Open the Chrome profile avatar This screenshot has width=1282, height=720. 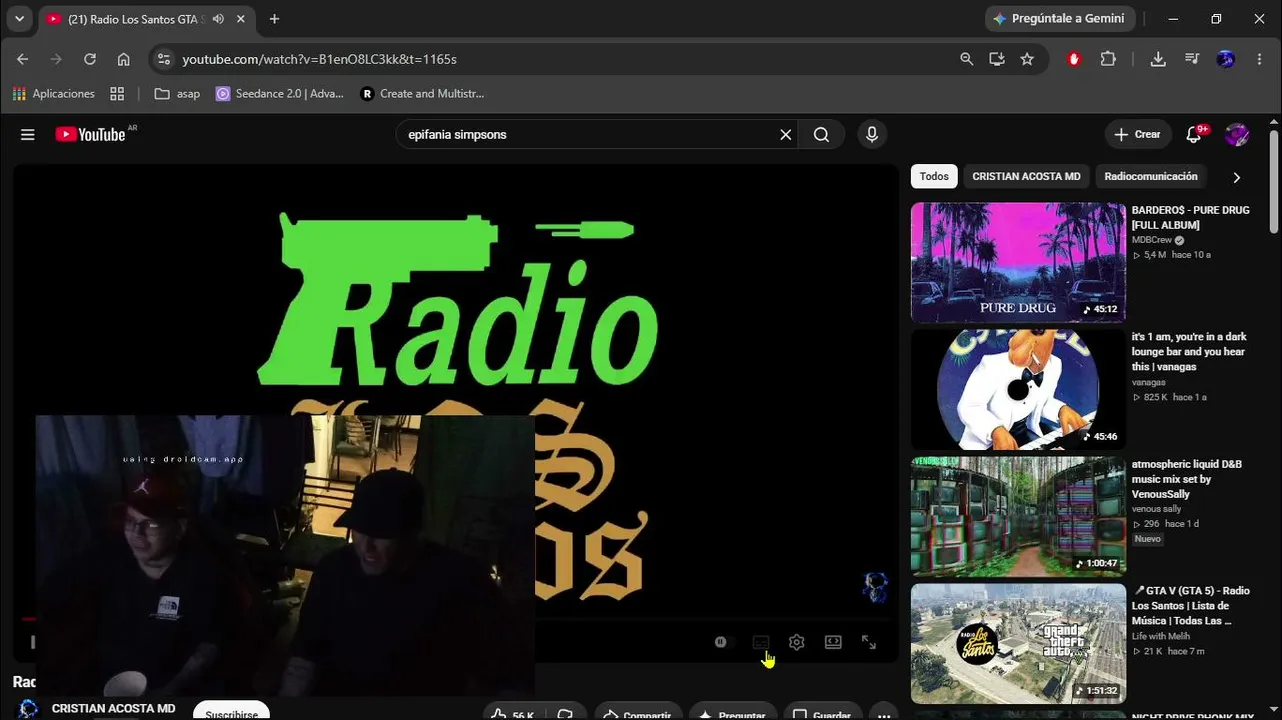tap(1226, 59)
